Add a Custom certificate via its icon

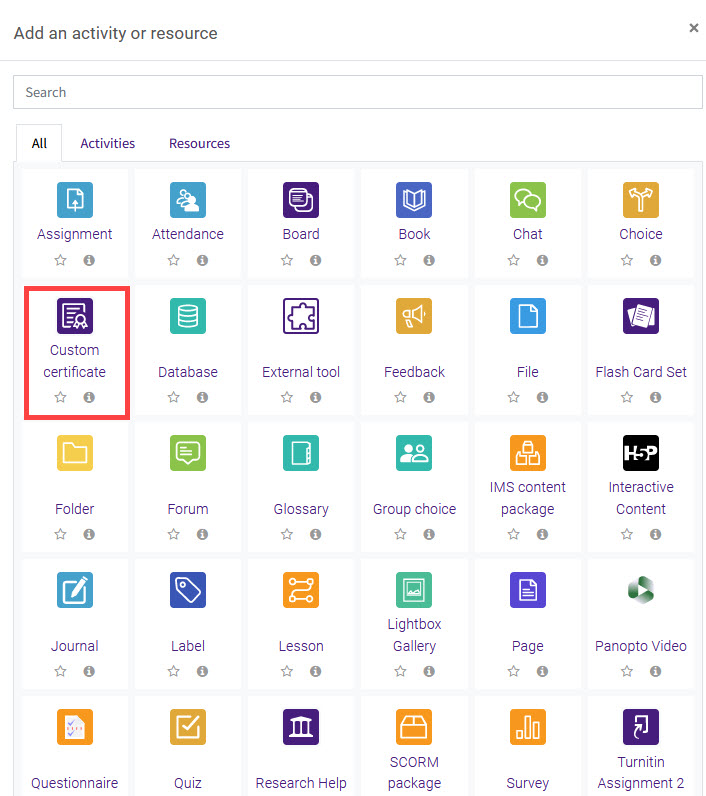[75, 316]
